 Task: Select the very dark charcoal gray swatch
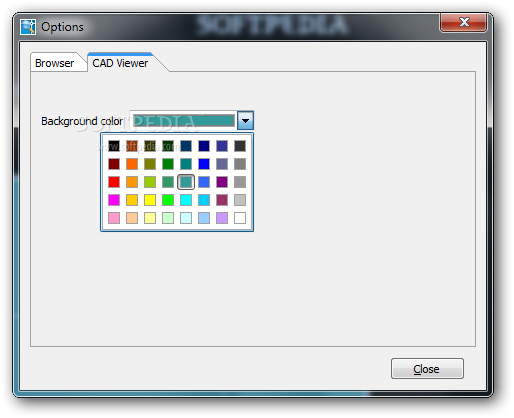point(240,146)
